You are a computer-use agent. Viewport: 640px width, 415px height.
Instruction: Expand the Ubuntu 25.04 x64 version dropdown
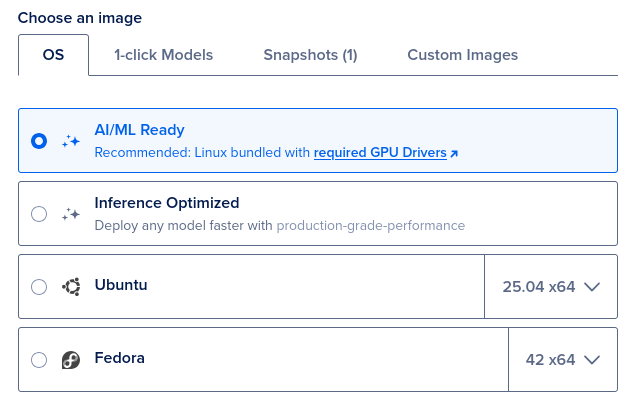550,287
